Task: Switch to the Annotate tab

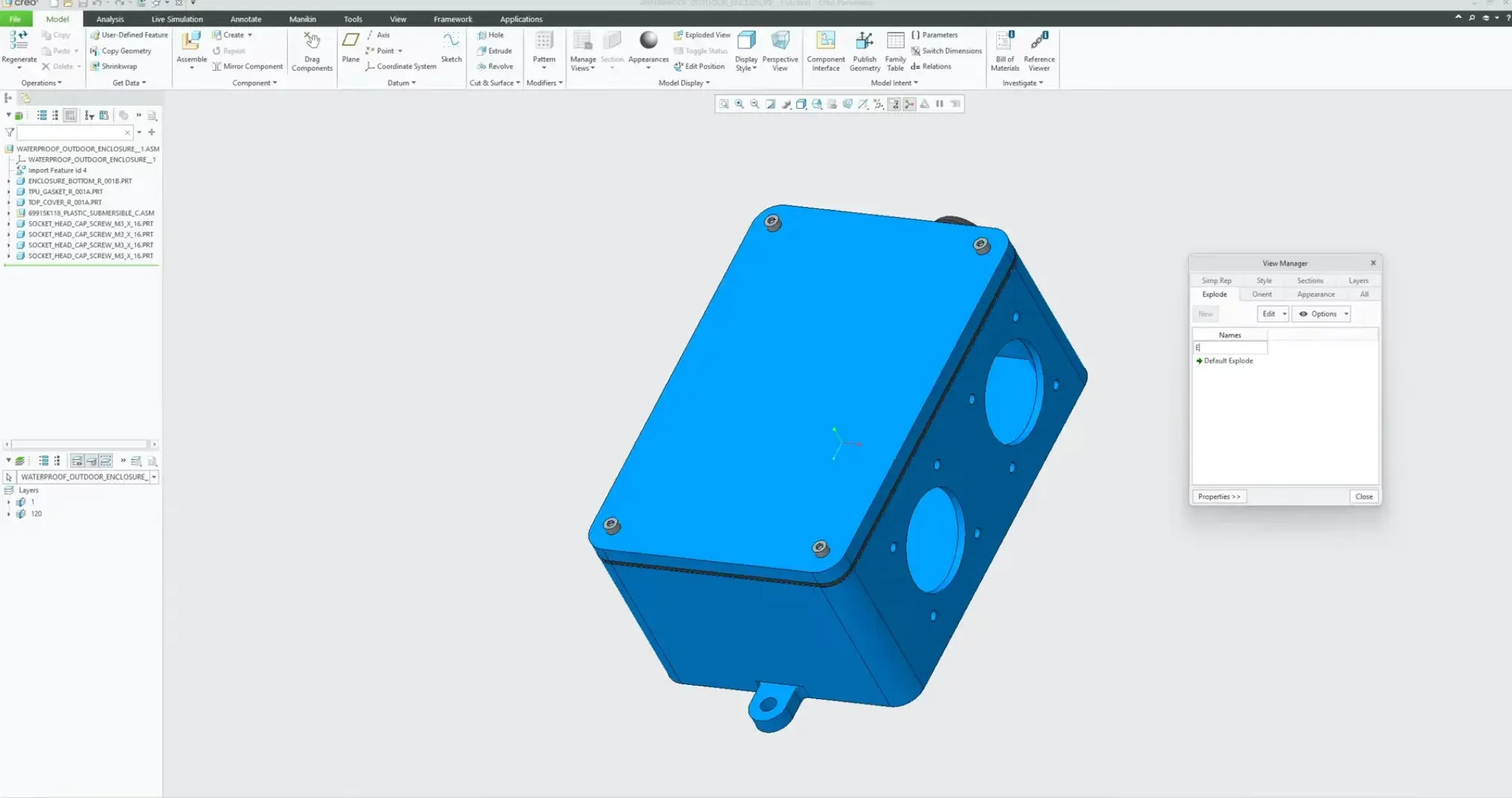Action: (x=246, y=19)
